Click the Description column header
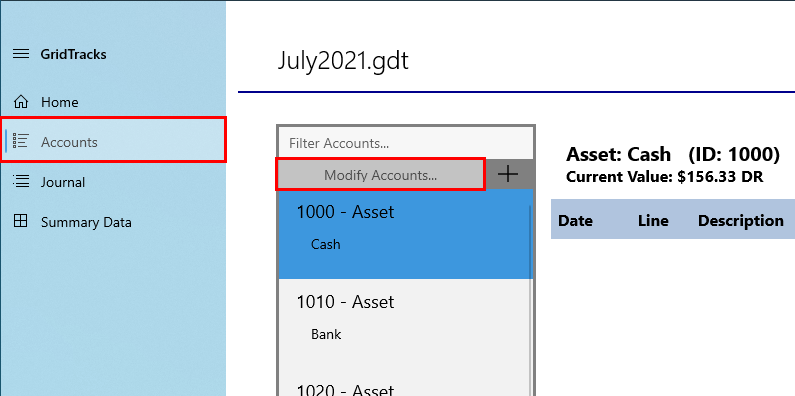795x396 pixels. click(x=741, y=221)
